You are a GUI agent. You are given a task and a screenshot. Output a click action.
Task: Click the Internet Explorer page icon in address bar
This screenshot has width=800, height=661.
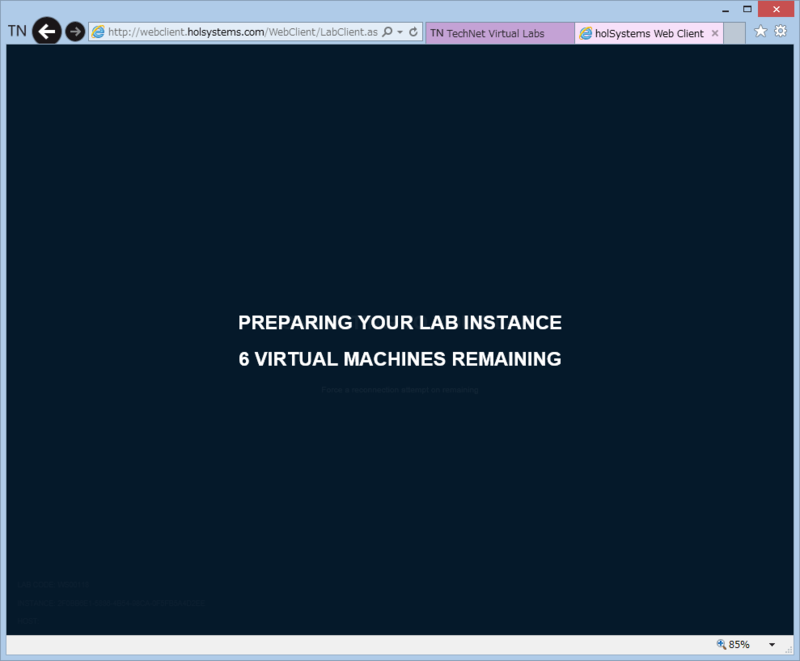tap(98, 32)
